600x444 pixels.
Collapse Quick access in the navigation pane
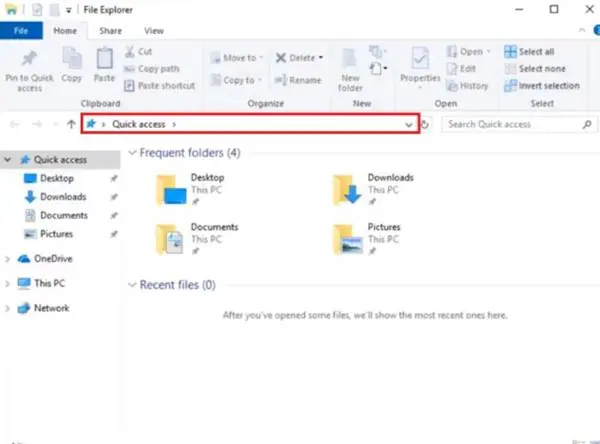click(x=8, y=160)
